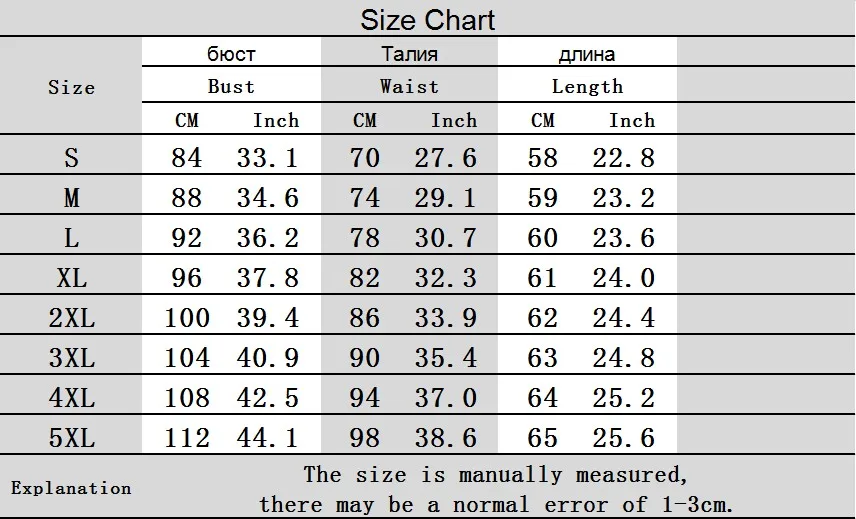Image resolution: width=856 pixels, height=519 pixels.
Task: Click the bust value 88 for size M
Action: (186, 198)
